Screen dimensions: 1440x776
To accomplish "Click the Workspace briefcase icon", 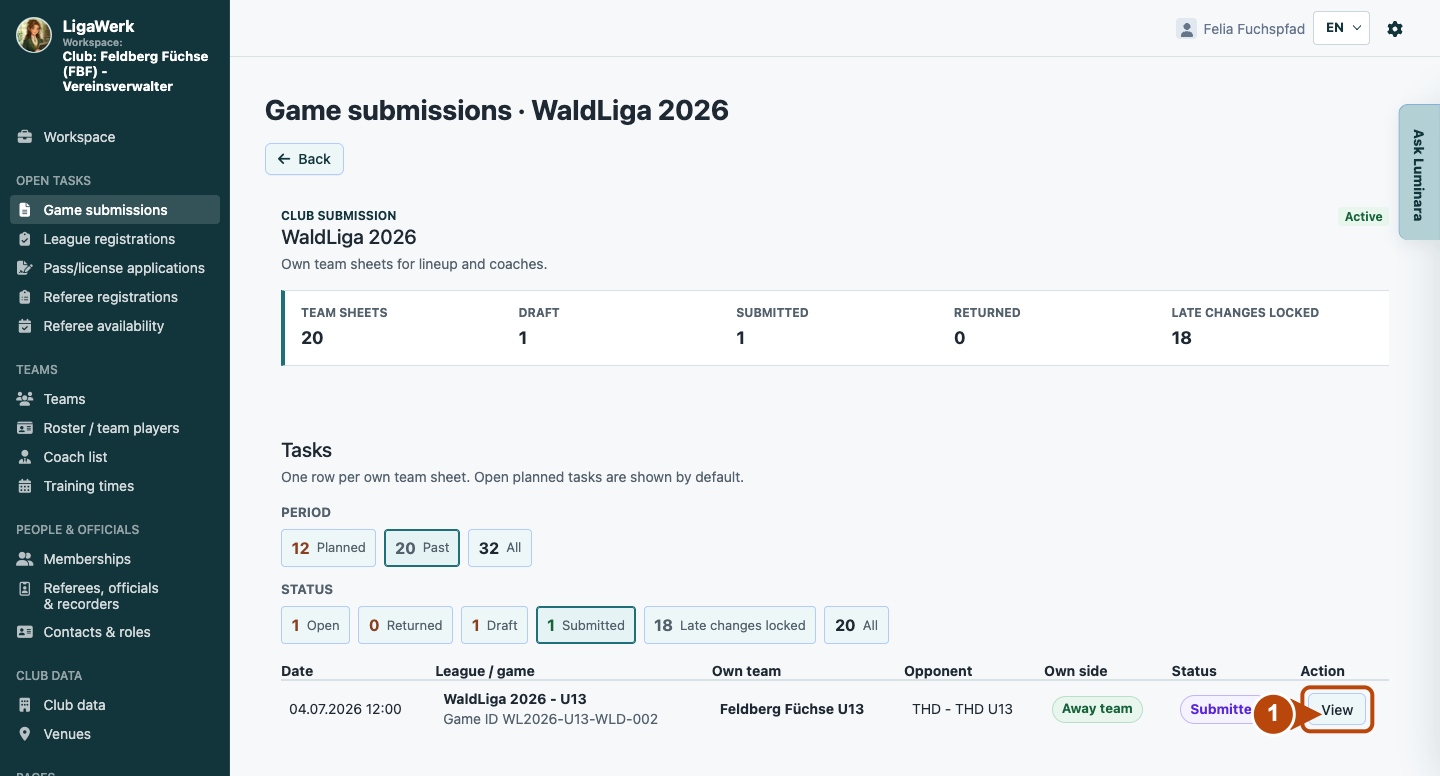I will pos(25,137).
